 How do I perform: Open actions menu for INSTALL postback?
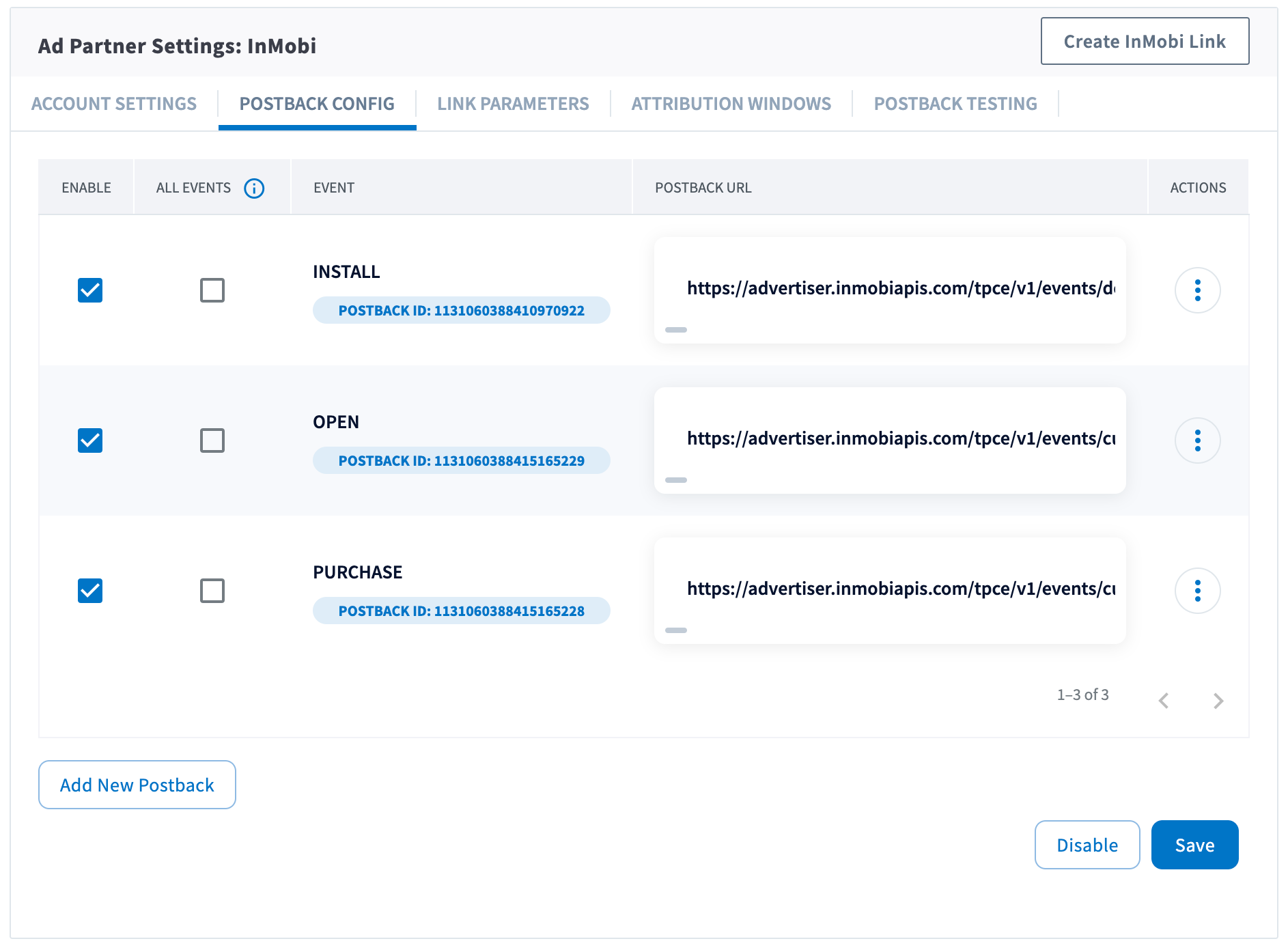(x=1197, y=290)
